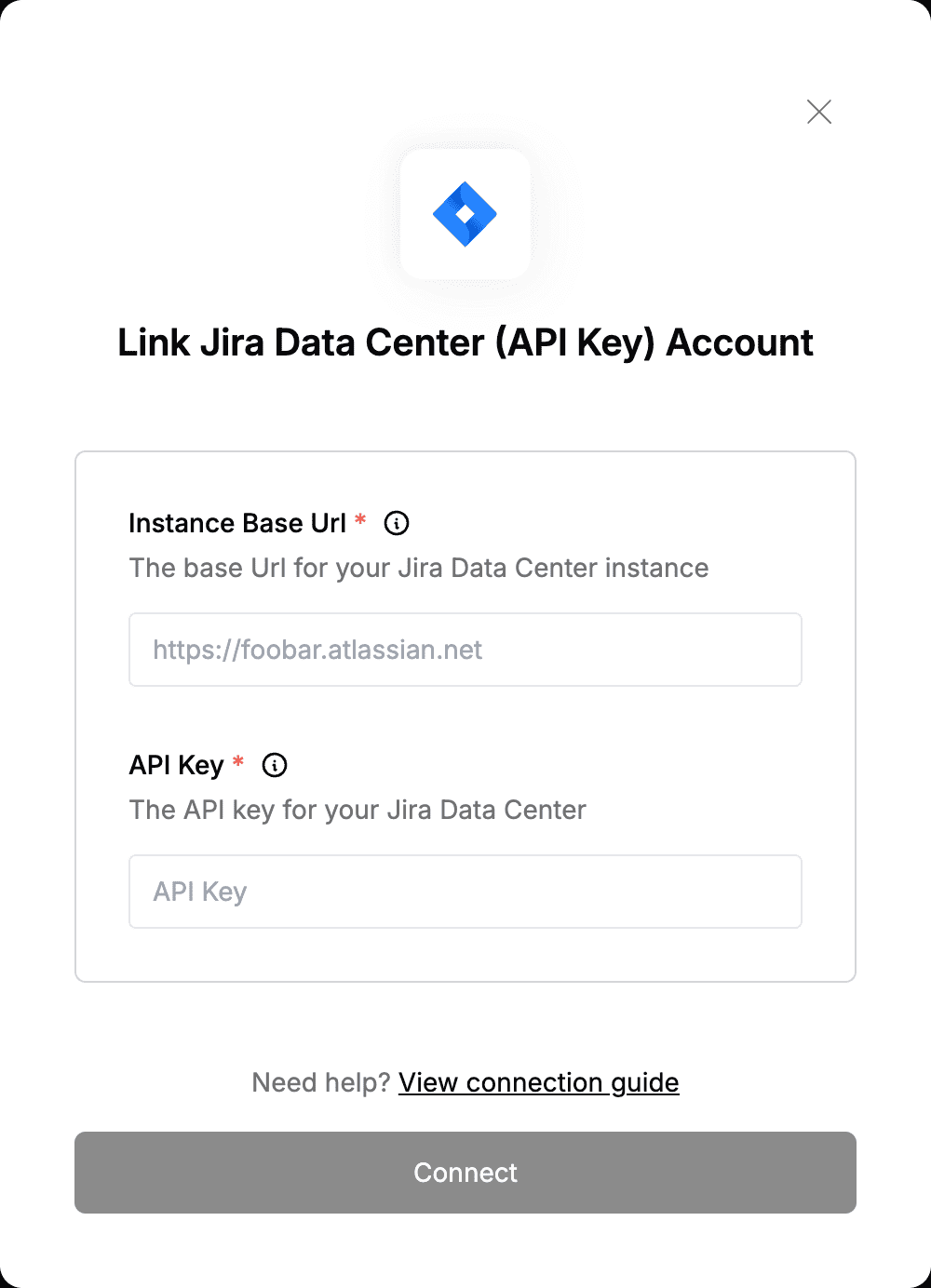Select the API Key field label
This screenshot has width=931, height=1288.
click(177, 765)
